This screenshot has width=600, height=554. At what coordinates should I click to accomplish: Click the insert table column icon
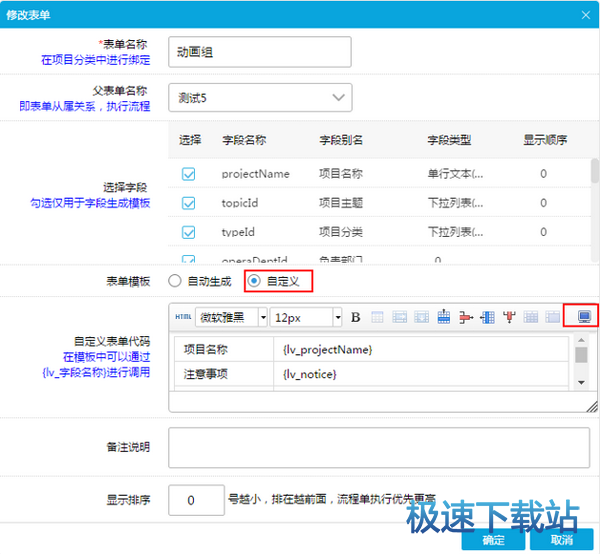(x=488, y=317)
